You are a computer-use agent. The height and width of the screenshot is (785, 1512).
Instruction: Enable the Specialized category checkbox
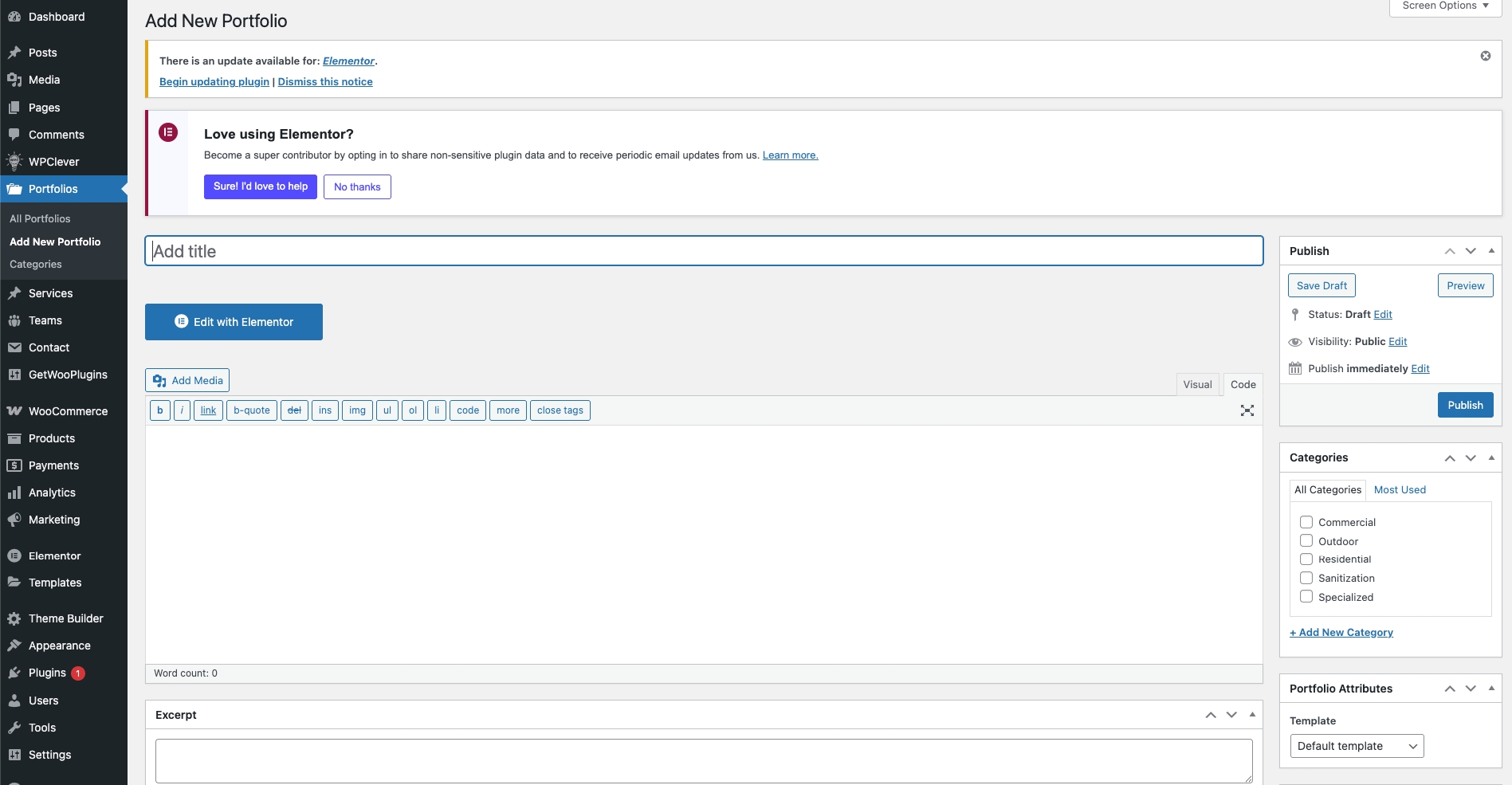coord(1306,597)
